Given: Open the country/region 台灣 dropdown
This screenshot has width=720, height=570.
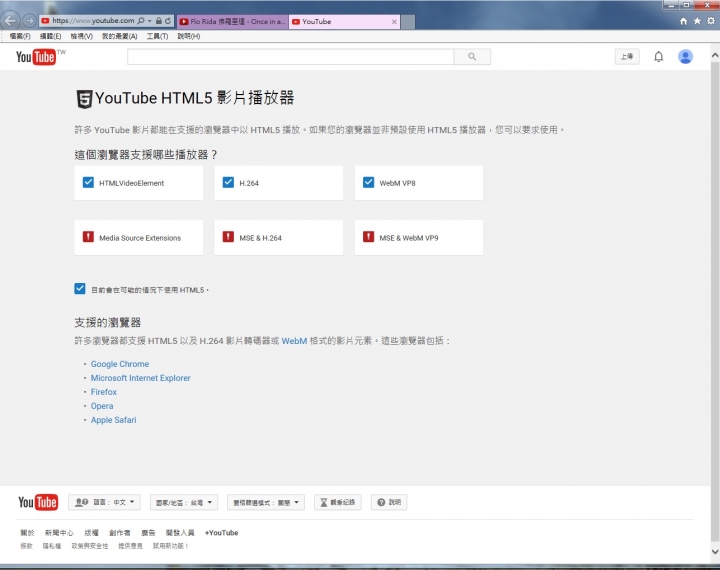Looking at the screenshot, I should (x=184, y=502).
